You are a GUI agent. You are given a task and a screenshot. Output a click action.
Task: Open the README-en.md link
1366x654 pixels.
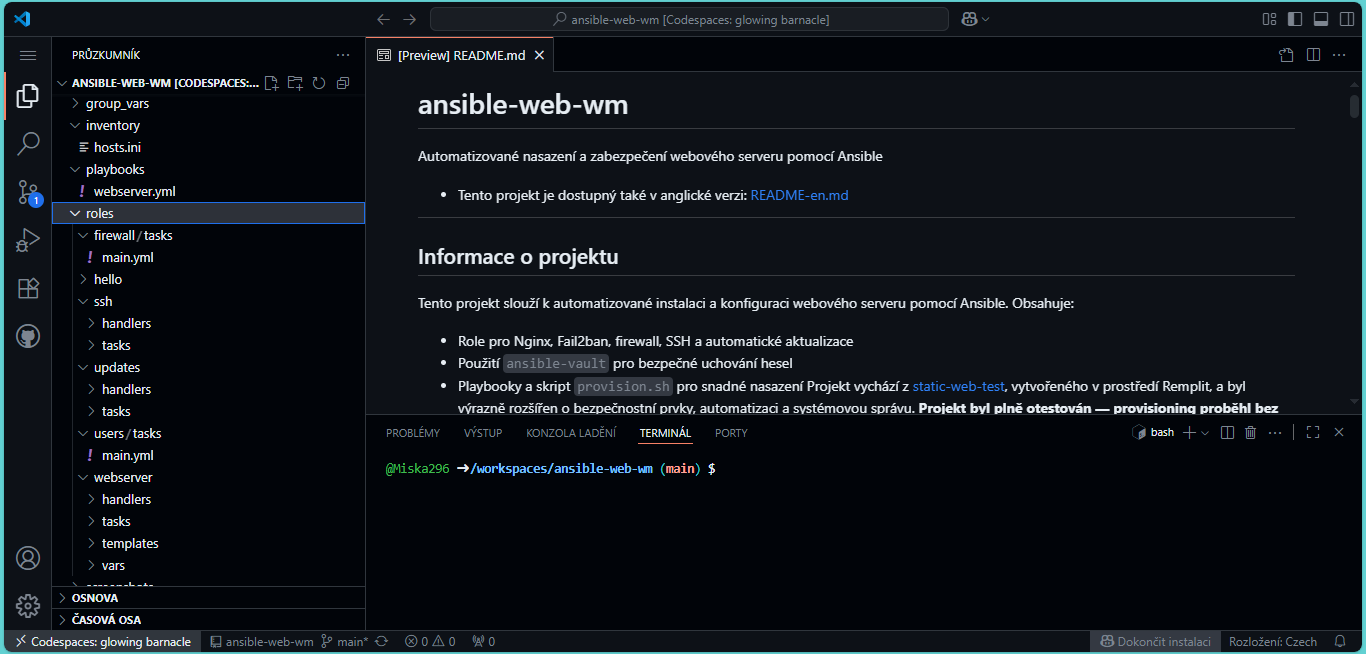coord(799,195)
